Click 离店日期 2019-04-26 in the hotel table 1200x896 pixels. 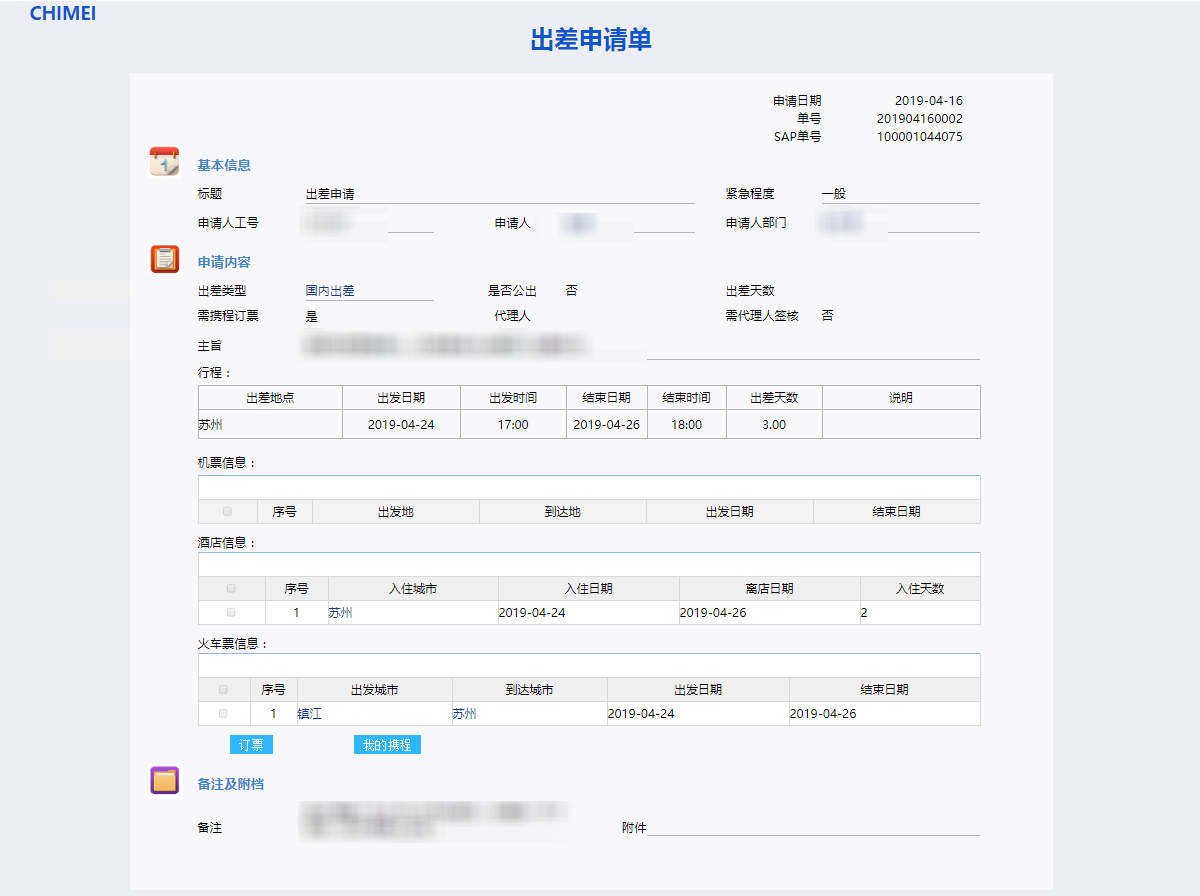point(770,612)
